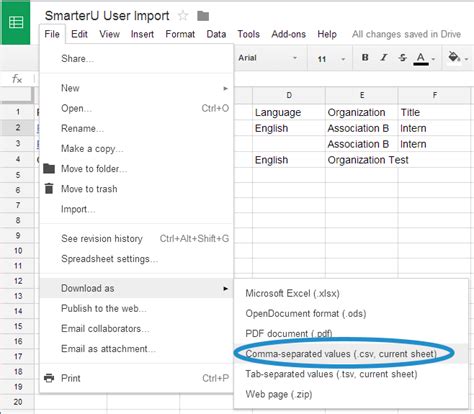Click Intern cell in row 2

435,128
